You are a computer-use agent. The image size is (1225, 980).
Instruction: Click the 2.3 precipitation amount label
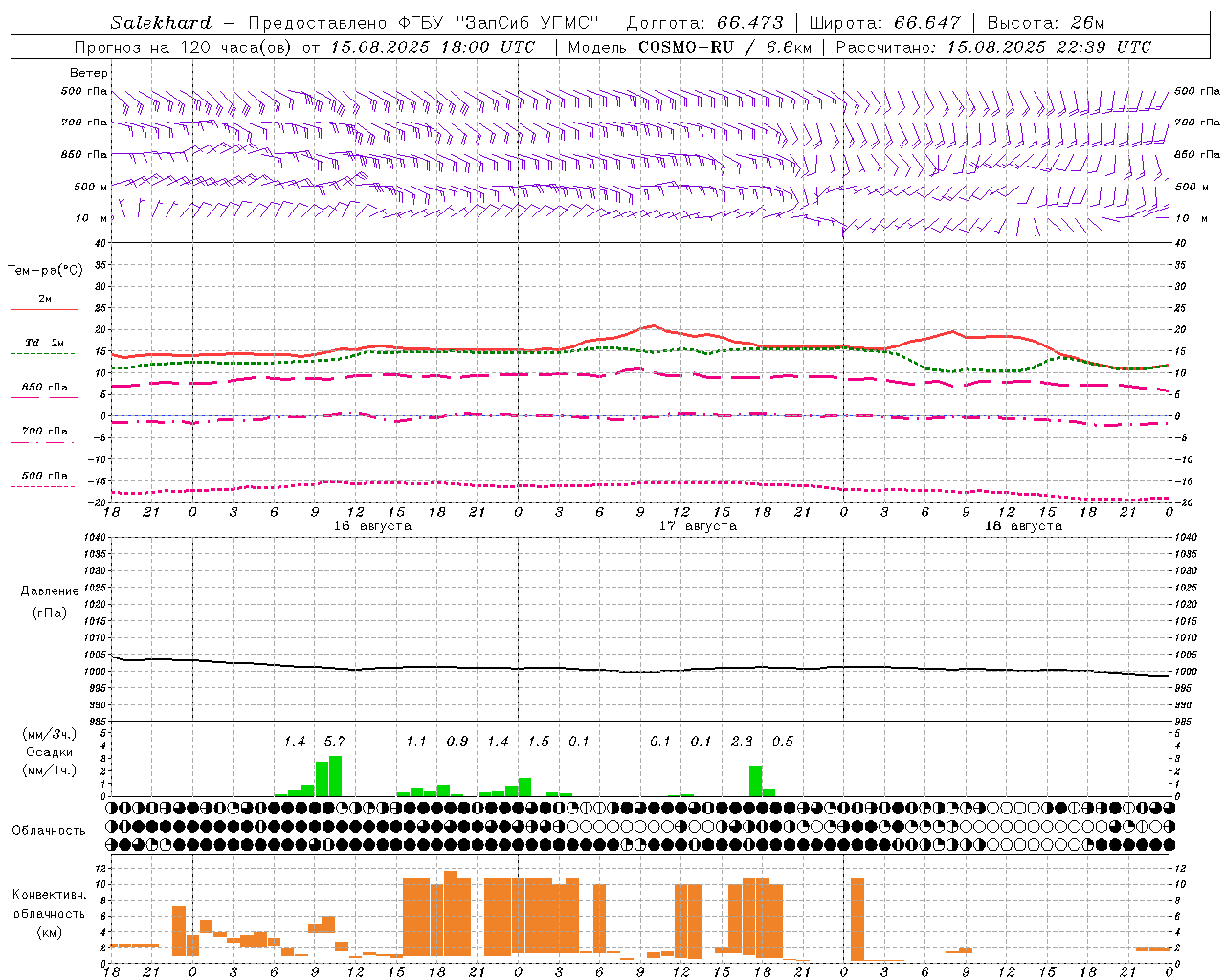[x=742, y=741]
